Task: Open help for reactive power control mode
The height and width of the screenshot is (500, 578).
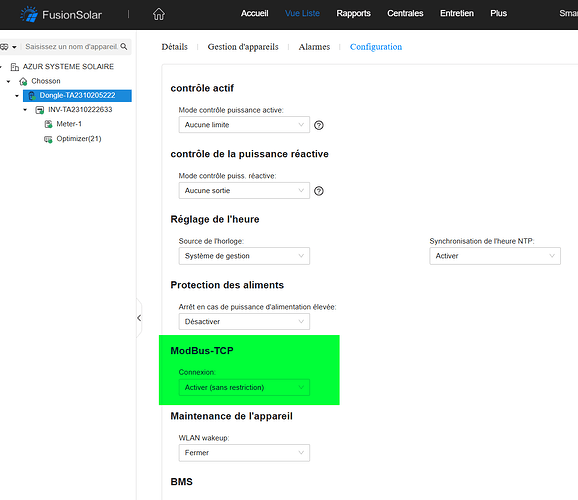Action: click(319, 191)
